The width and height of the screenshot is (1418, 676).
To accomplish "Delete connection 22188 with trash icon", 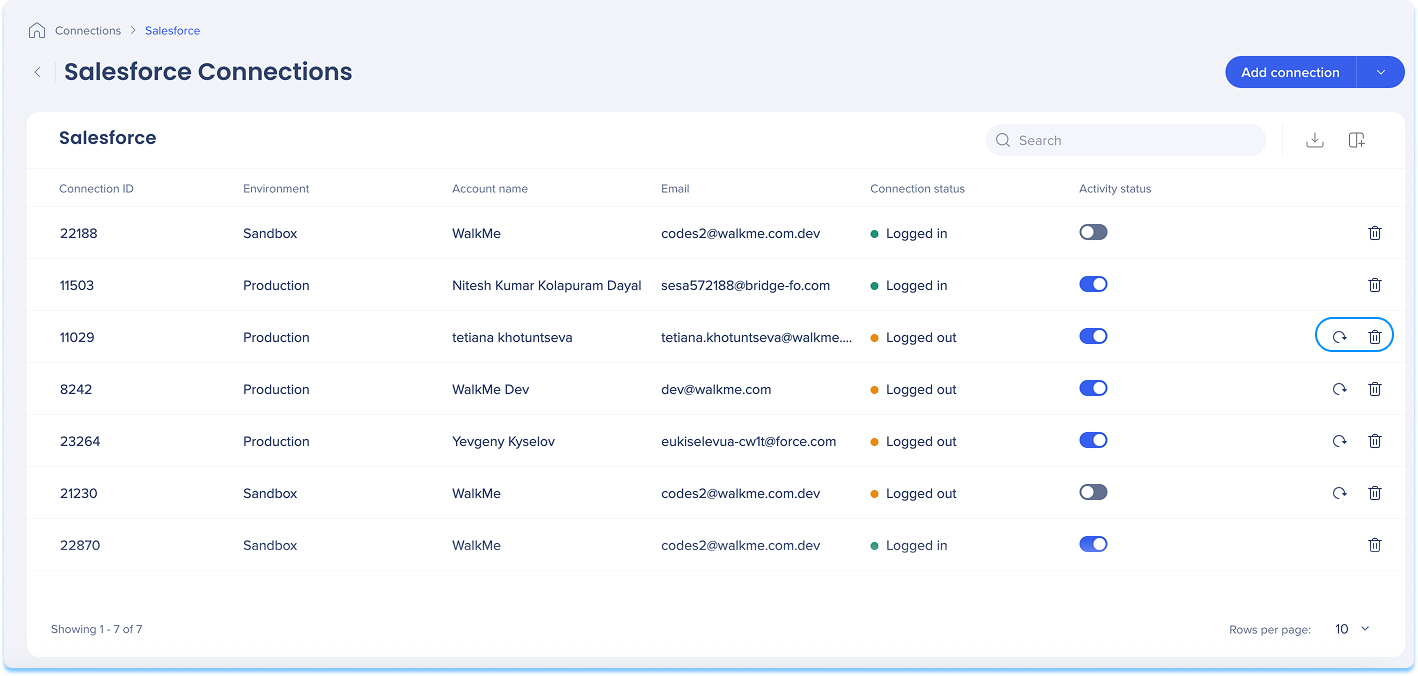I will (1374, 233).
